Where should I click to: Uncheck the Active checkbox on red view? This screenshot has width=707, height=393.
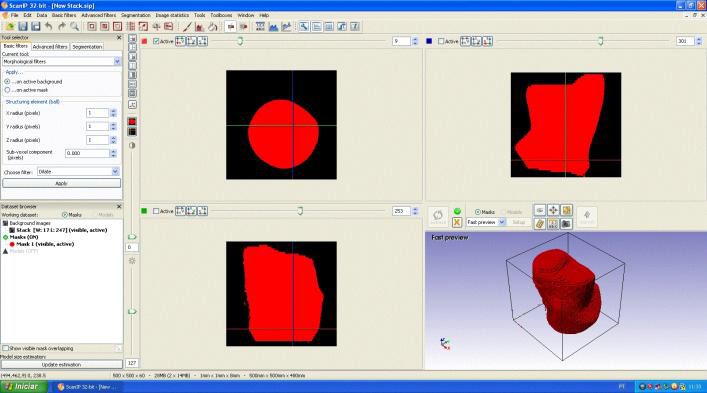(x=156, y=41)
